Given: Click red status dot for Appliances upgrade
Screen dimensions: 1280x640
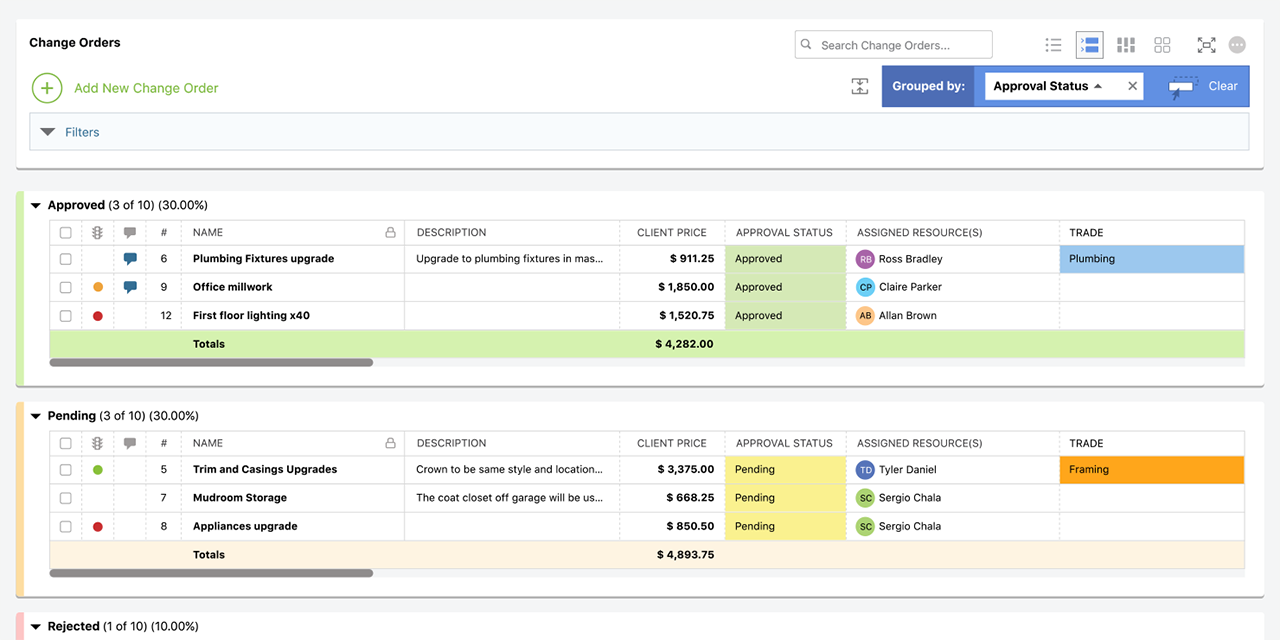Looking at the screenshot, I should (98, 527).
